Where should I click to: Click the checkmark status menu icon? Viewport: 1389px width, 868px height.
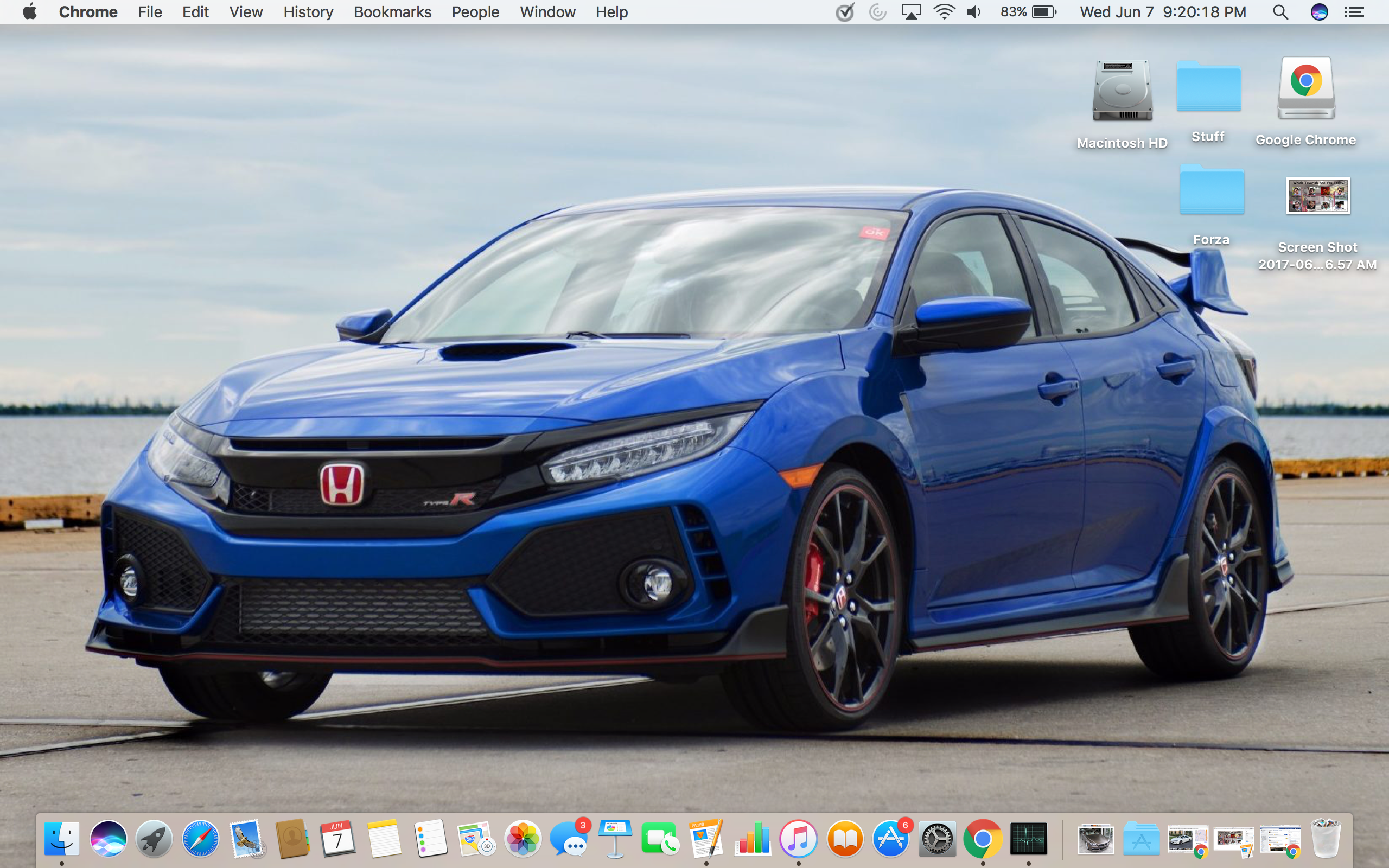point(844,11)
